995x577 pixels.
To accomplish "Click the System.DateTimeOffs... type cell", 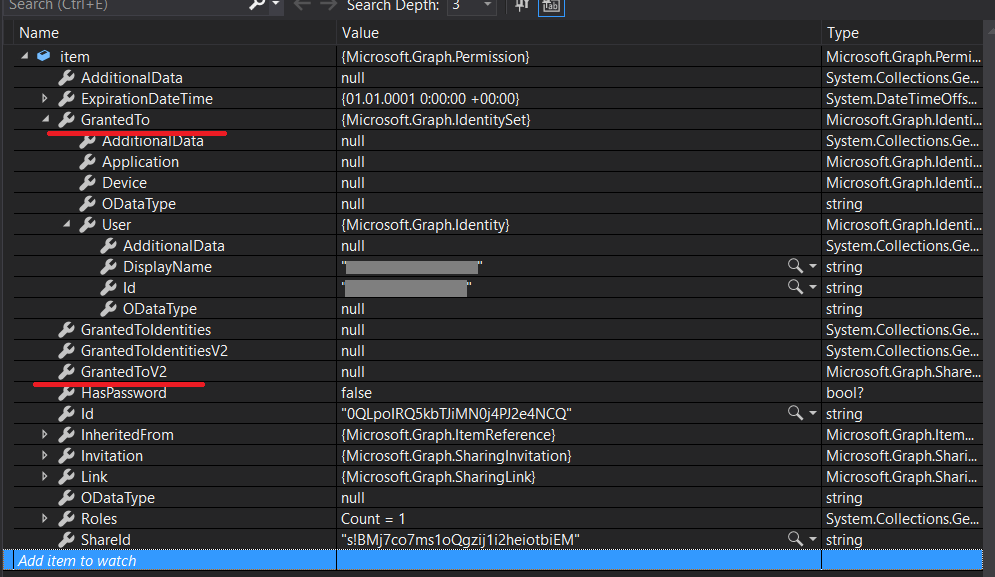I will click(x=902, y=98).
